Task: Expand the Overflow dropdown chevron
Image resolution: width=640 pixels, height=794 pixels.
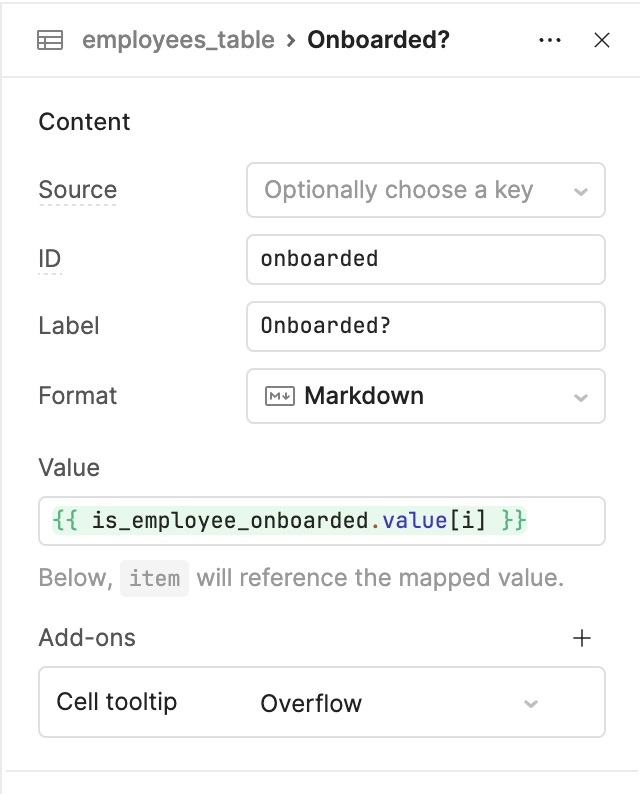Action: 531,704
